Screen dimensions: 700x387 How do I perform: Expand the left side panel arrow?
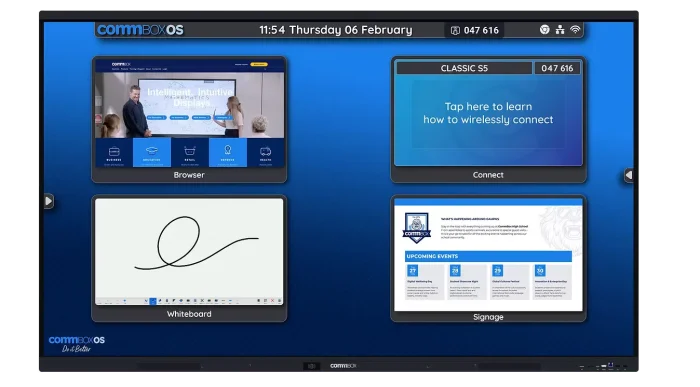click(49, 201)
